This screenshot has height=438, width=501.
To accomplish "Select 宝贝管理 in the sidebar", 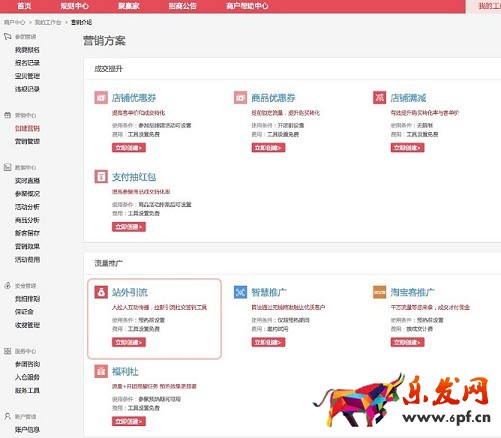I will pyautogui.click(x=27, y=76).
